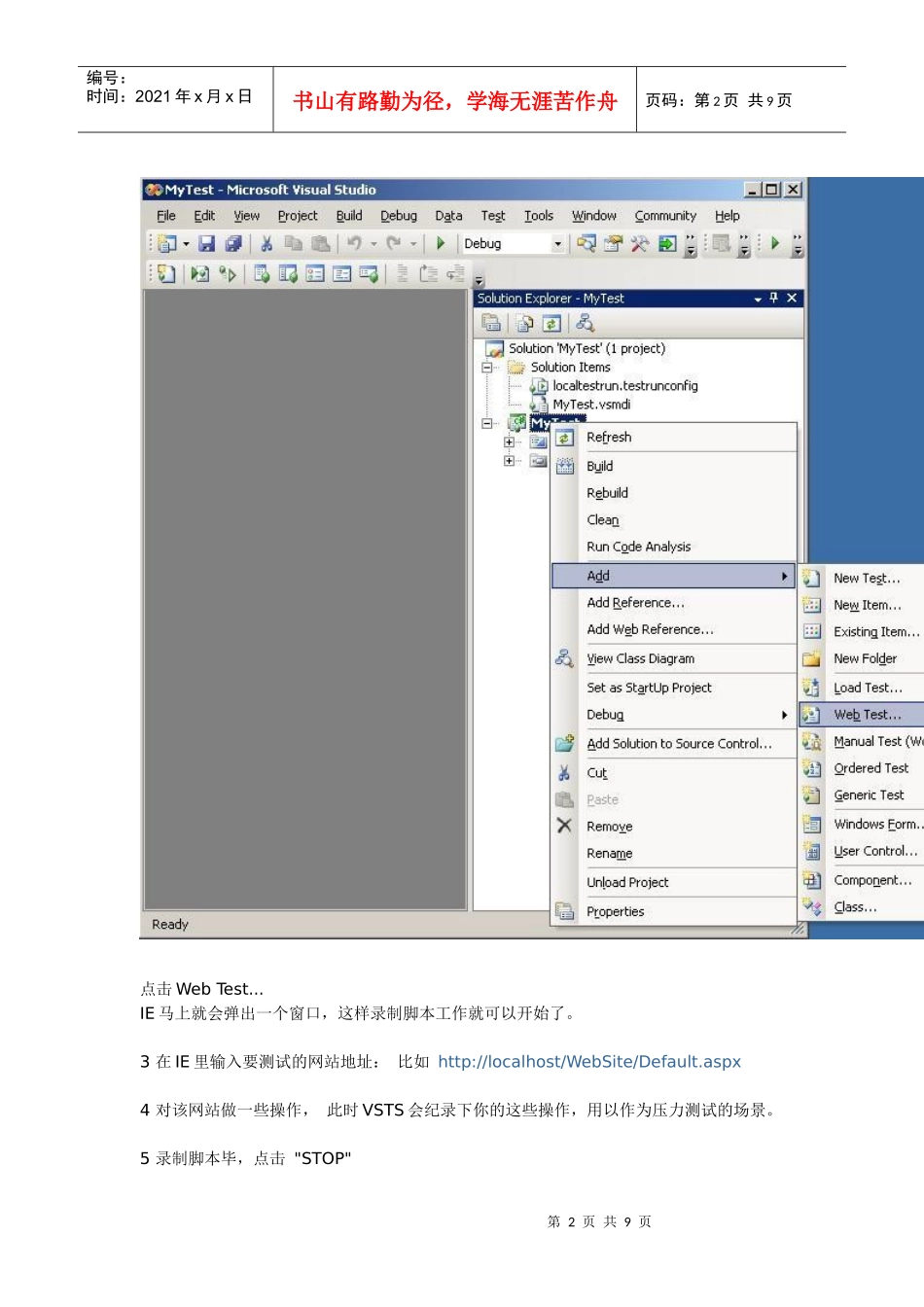Expand the second child node under MyTest project
The width and height of the screenshot is (924, 1307).
509,461
